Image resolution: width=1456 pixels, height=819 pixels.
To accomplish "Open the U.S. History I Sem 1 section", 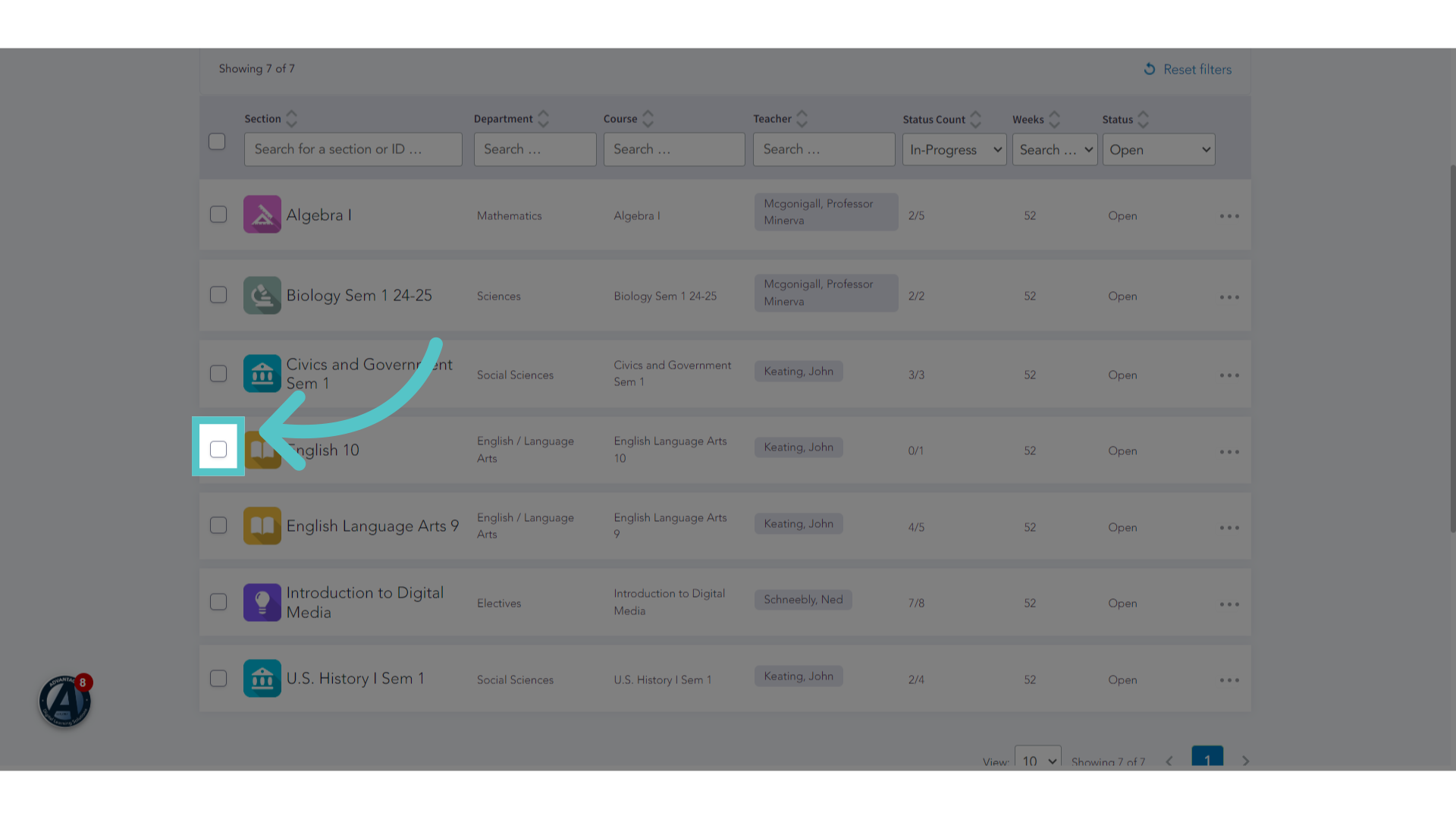I will tap(355, 679).
